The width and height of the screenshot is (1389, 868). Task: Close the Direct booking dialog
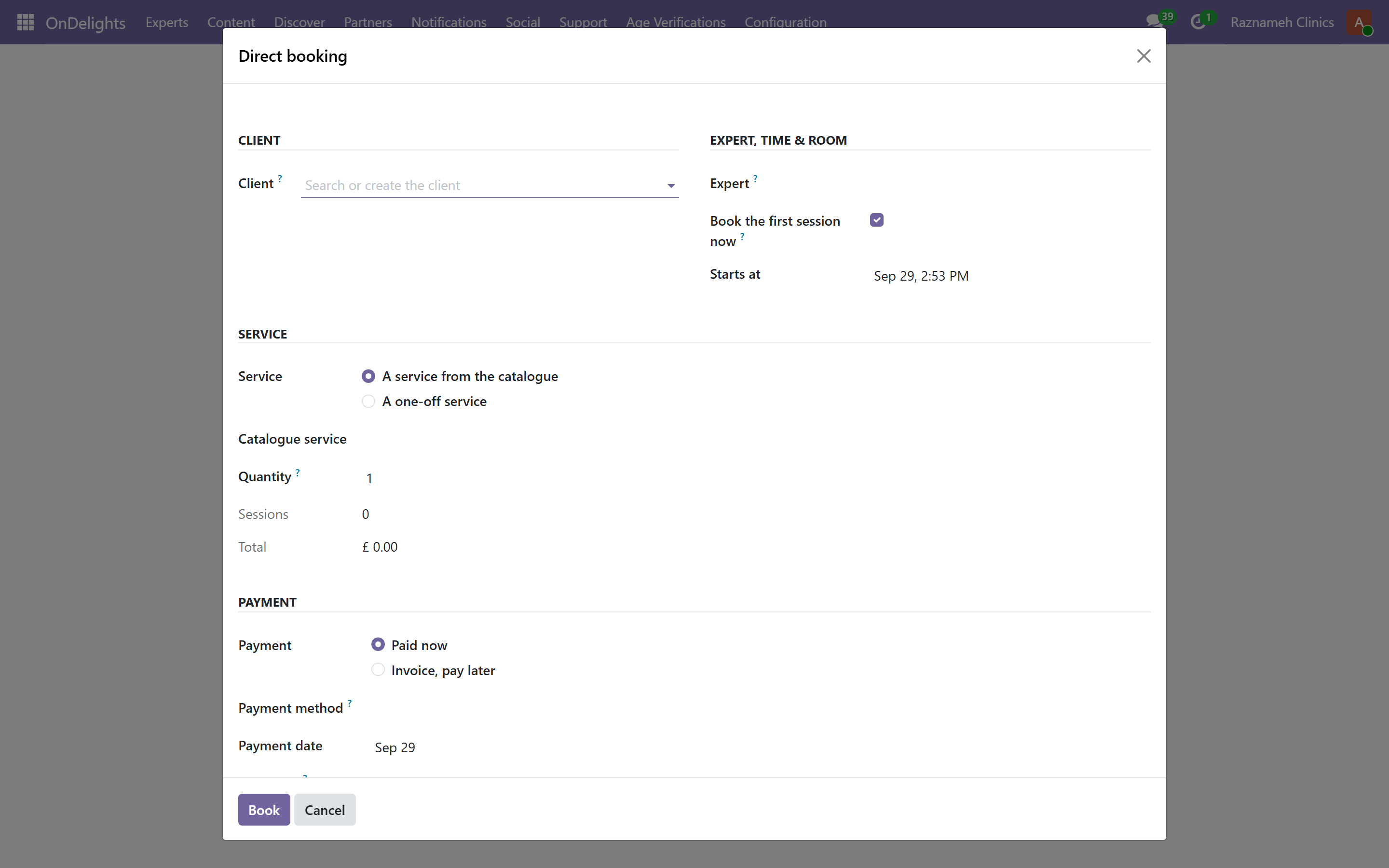(x=1144, y=55)
